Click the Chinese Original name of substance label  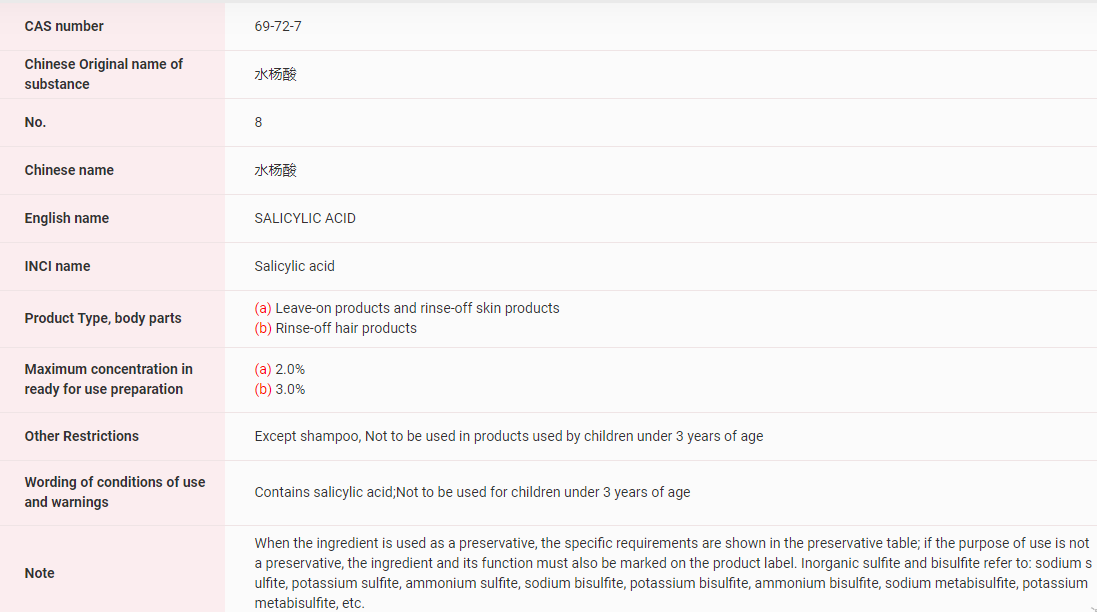tap(103, 74)
